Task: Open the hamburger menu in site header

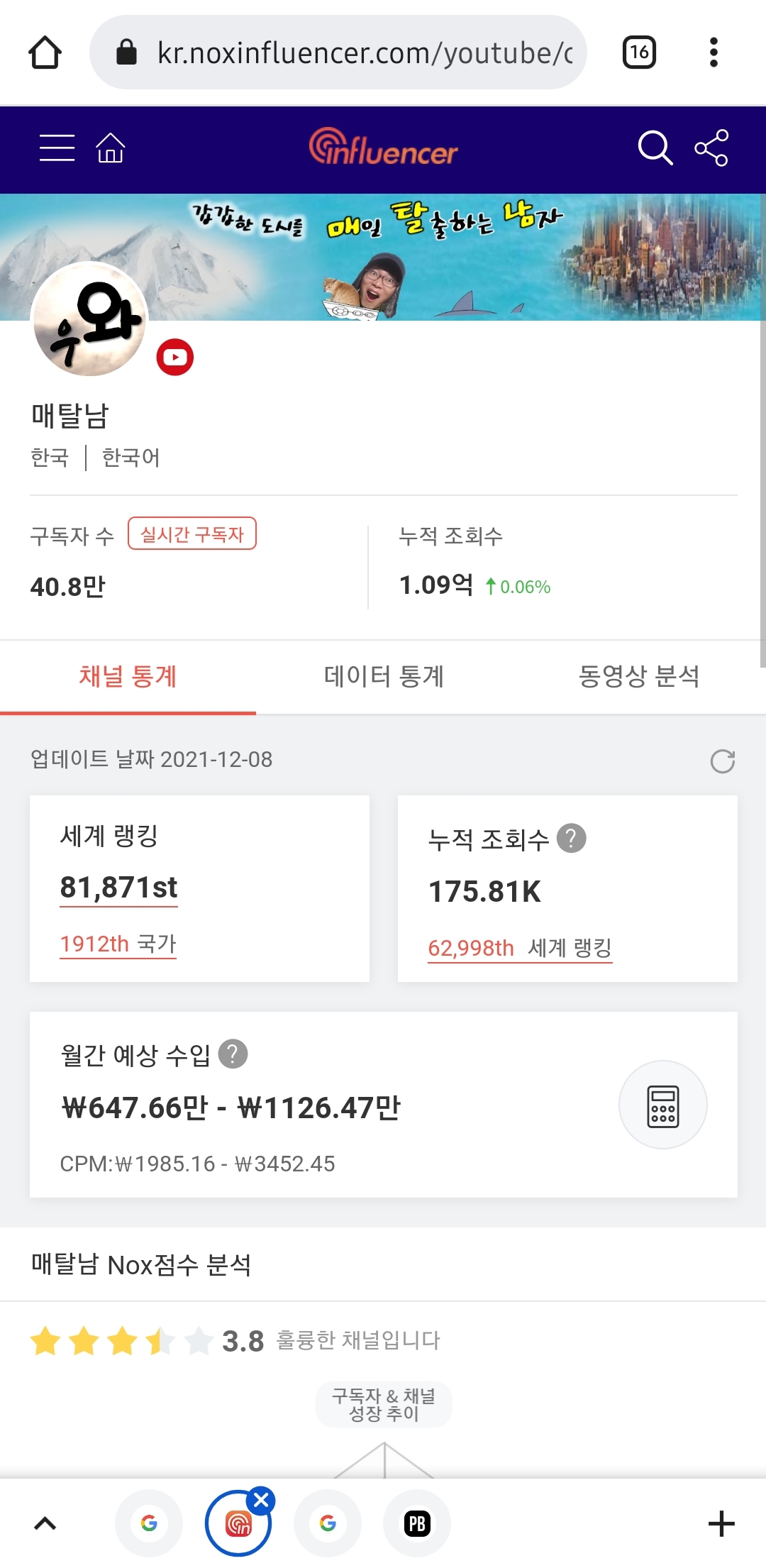Action: pos(57,148)
